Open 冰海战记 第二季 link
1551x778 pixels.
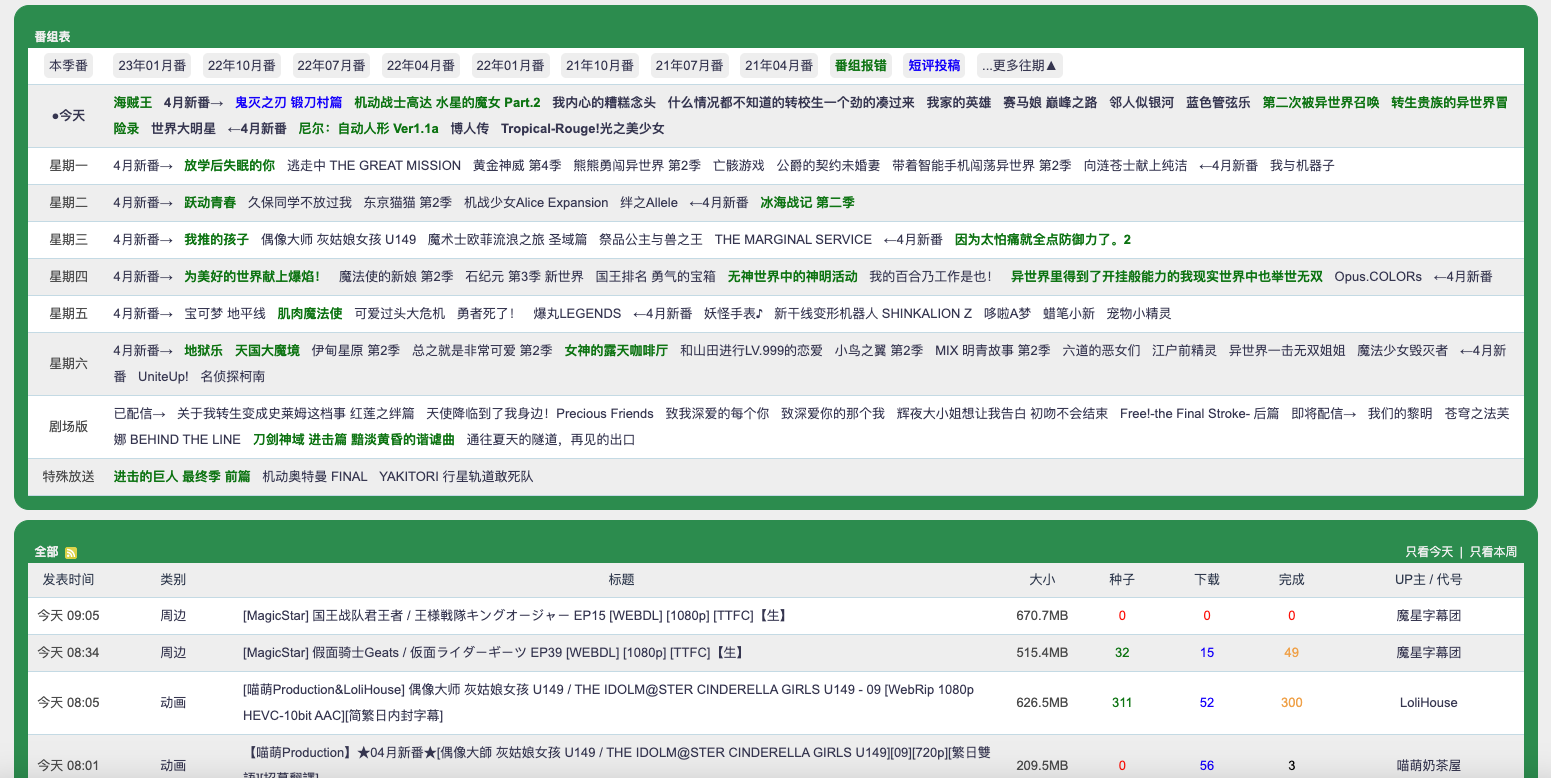click(807, 203)
